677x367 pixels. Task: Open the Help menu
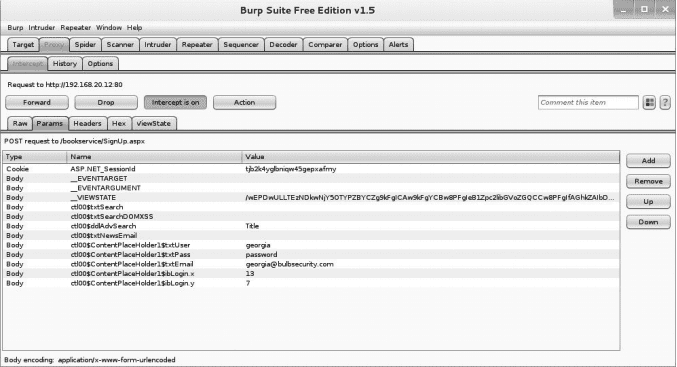tap(134, 28)
